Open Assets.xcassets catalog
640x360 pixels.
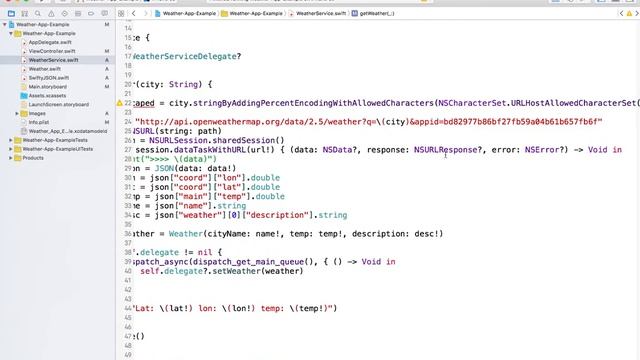pos(47,96)
